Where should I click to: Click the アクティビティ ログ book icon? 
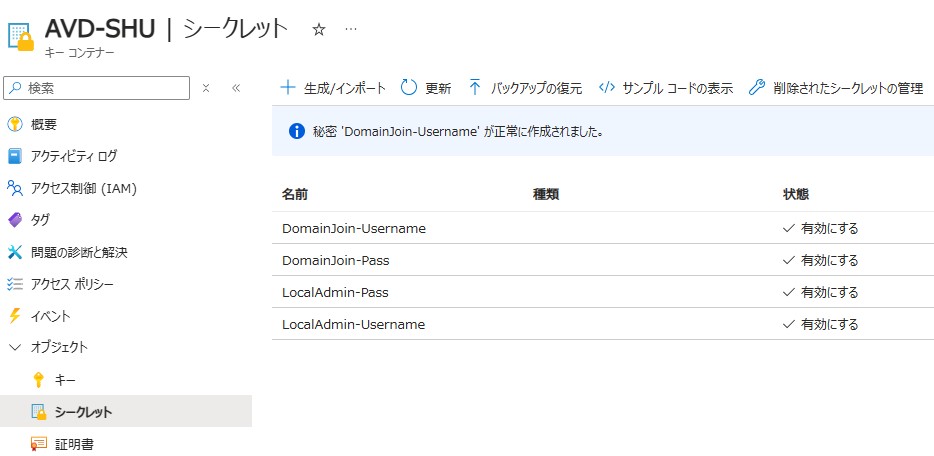click(15, 157)
